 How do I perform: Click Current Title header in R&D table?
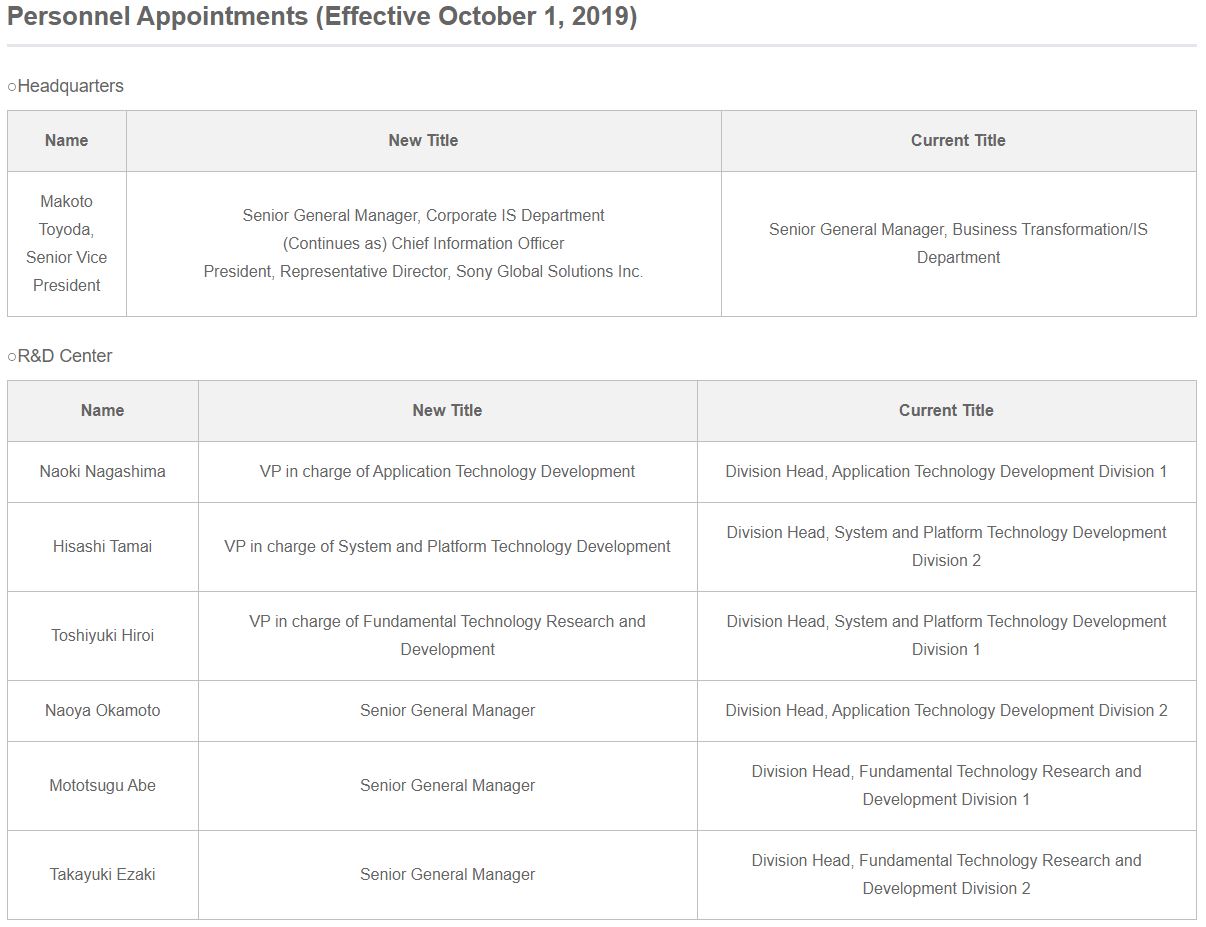[x=946, y=411]
